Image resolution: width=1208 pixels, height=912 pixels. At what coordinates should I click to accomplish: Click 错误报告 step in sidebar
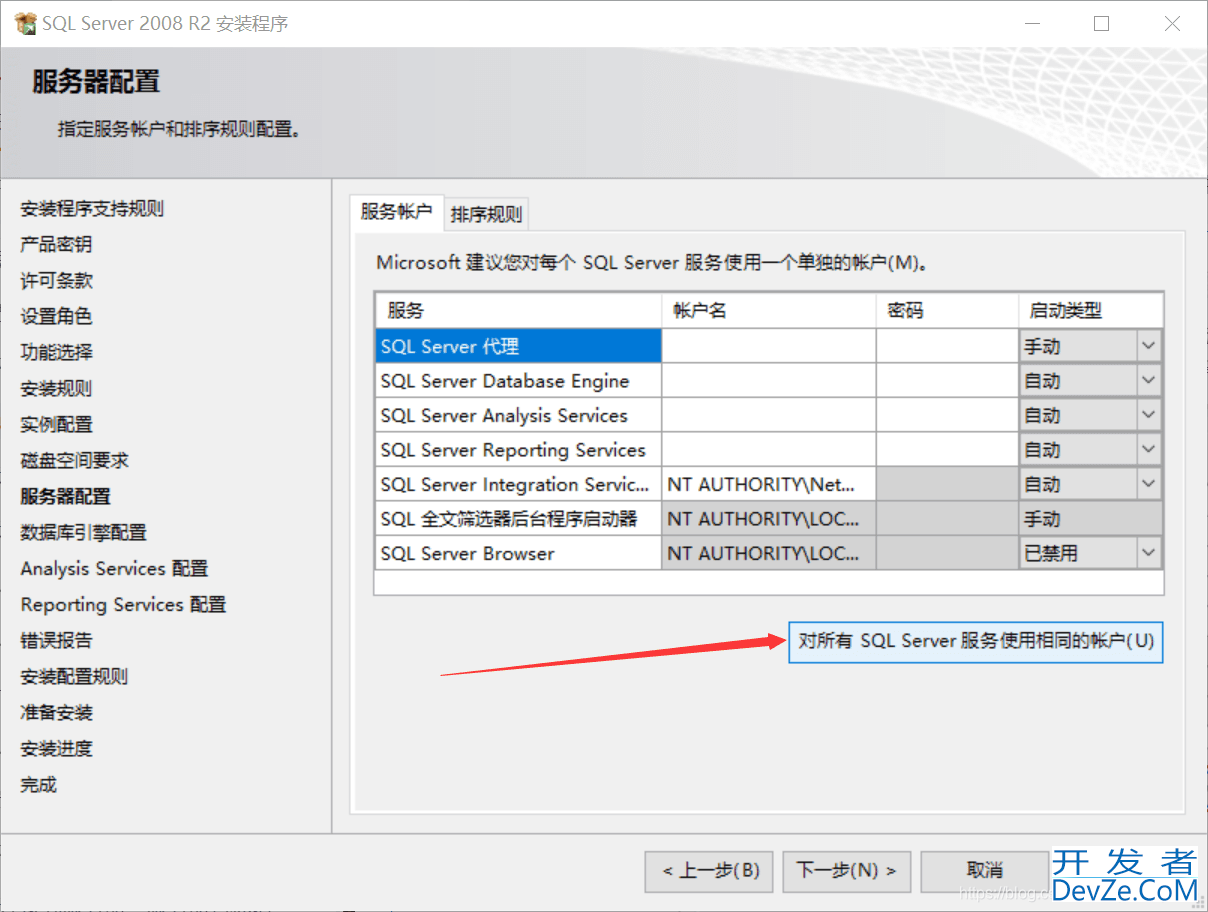[x=56, y=641]
